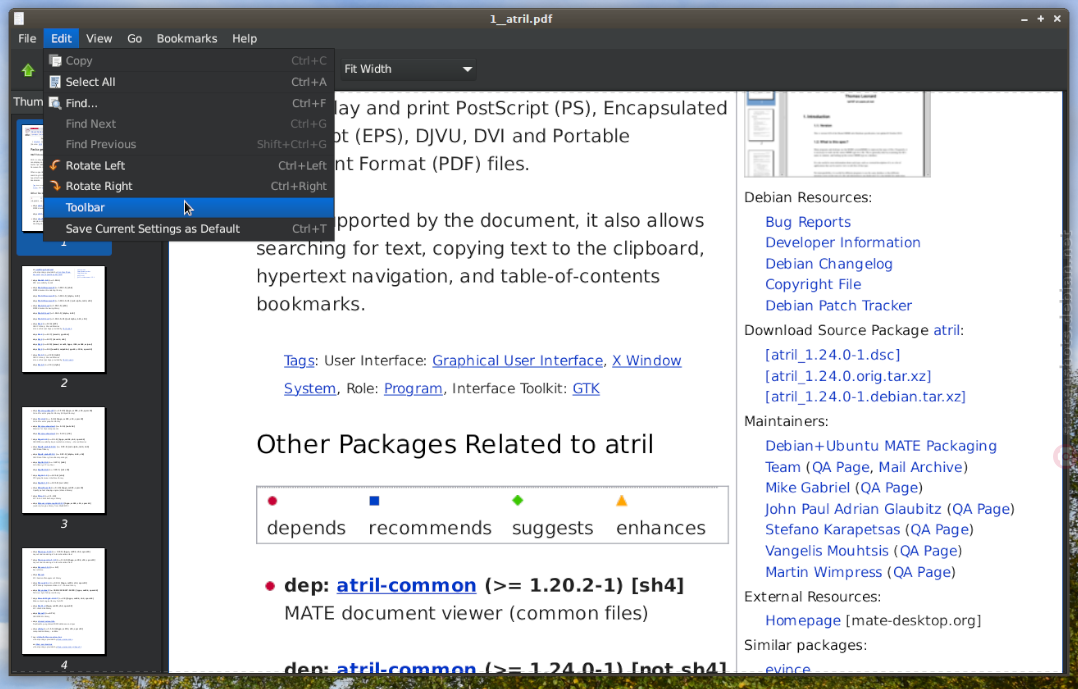Click the Rotate Right arrow icon
The width and height of the screenshot is (1078, 689).
pyautogui.click(x=55, y=186)
